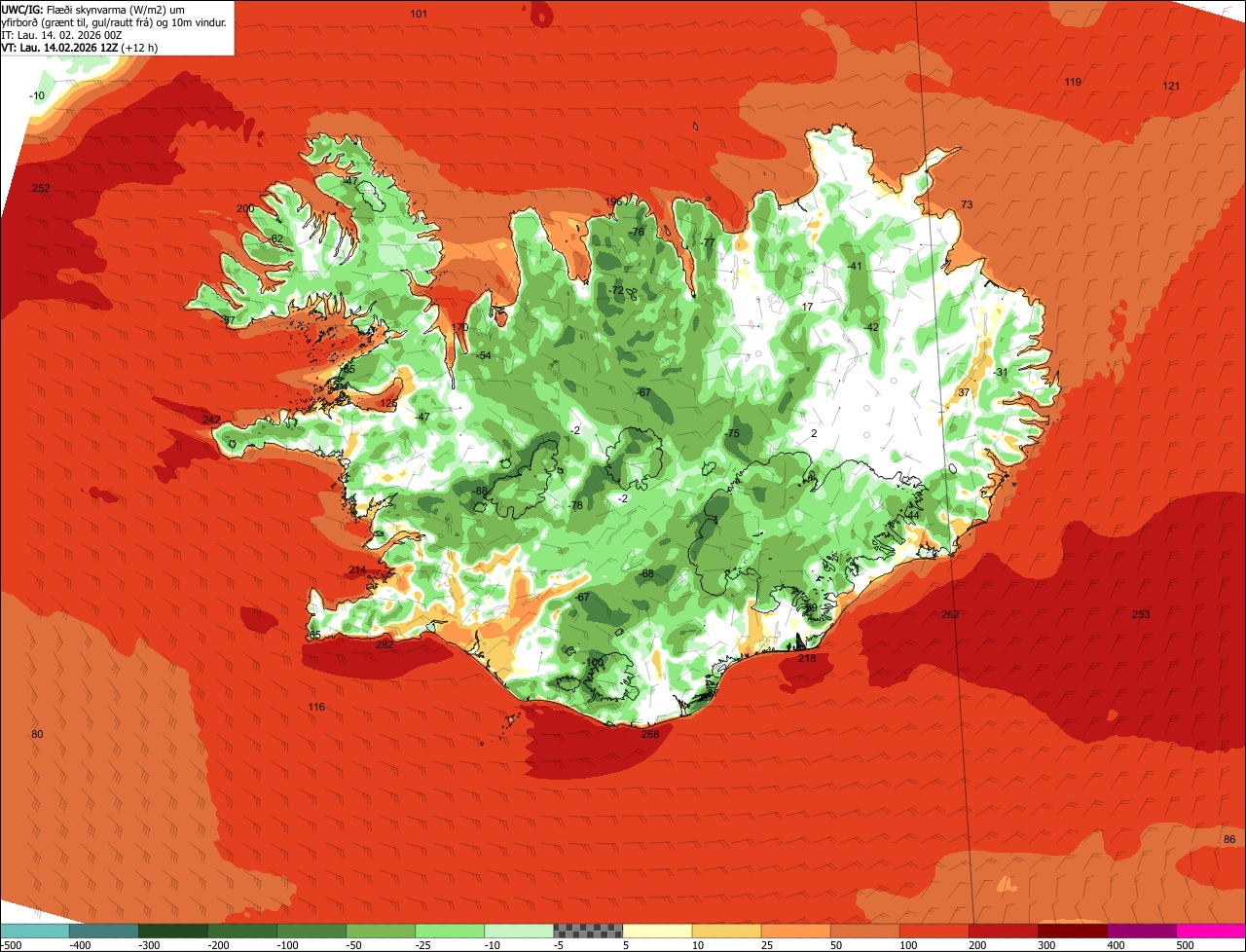This screenshot has width=1246, height=952.
Task: Click the teal -400 to -300 legend swatch
Action: point(104,931)
